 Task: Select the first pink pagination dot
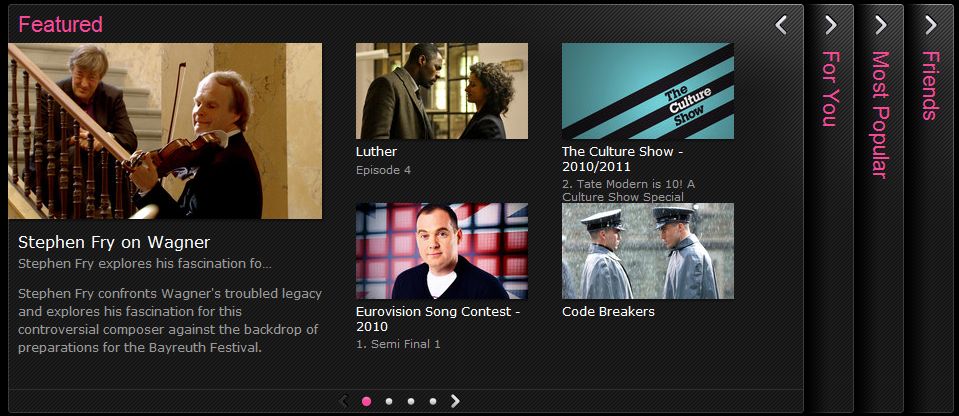[366, 401]
